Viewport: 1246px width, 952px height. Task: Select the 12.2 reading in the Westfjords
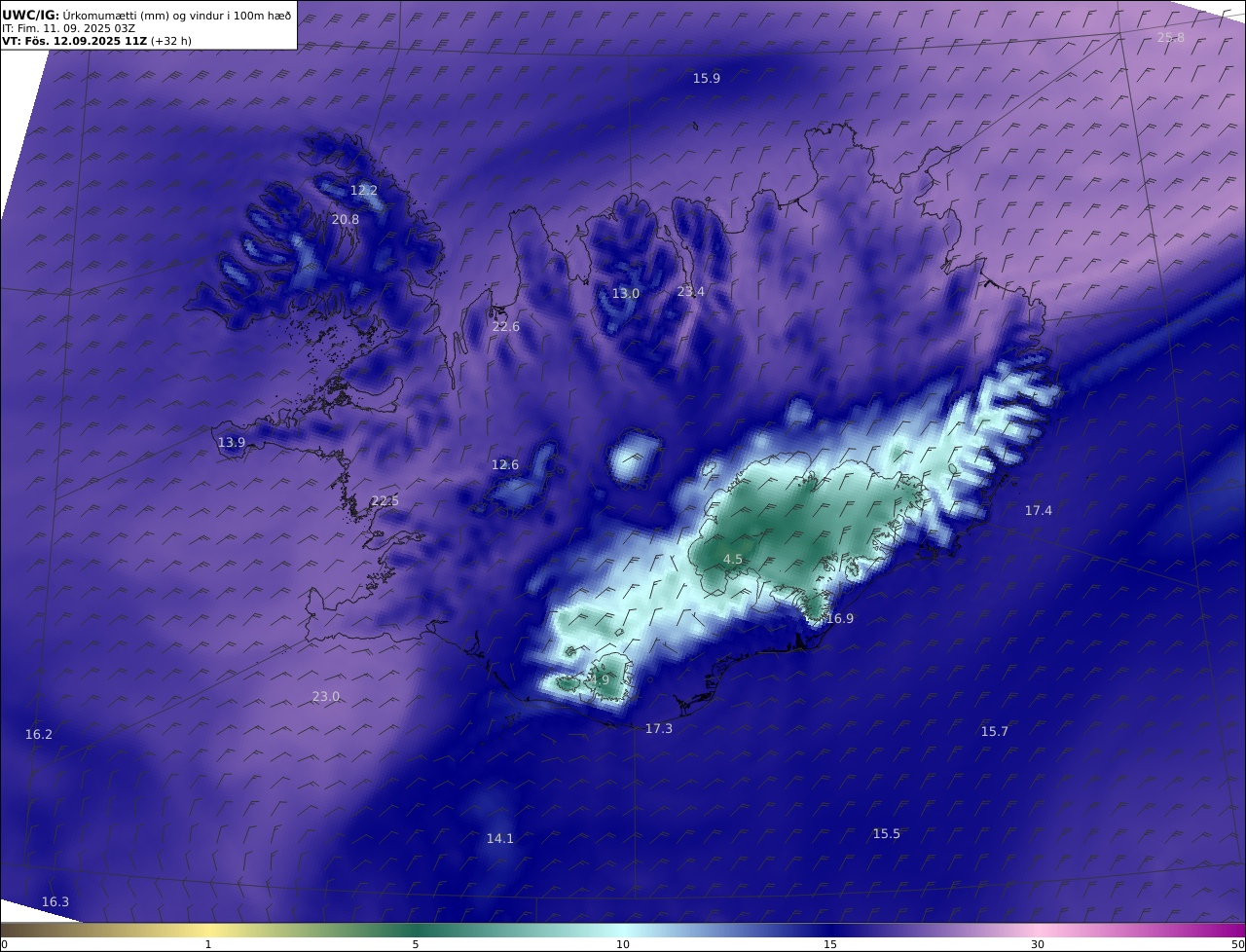click(x=363, y=190)
